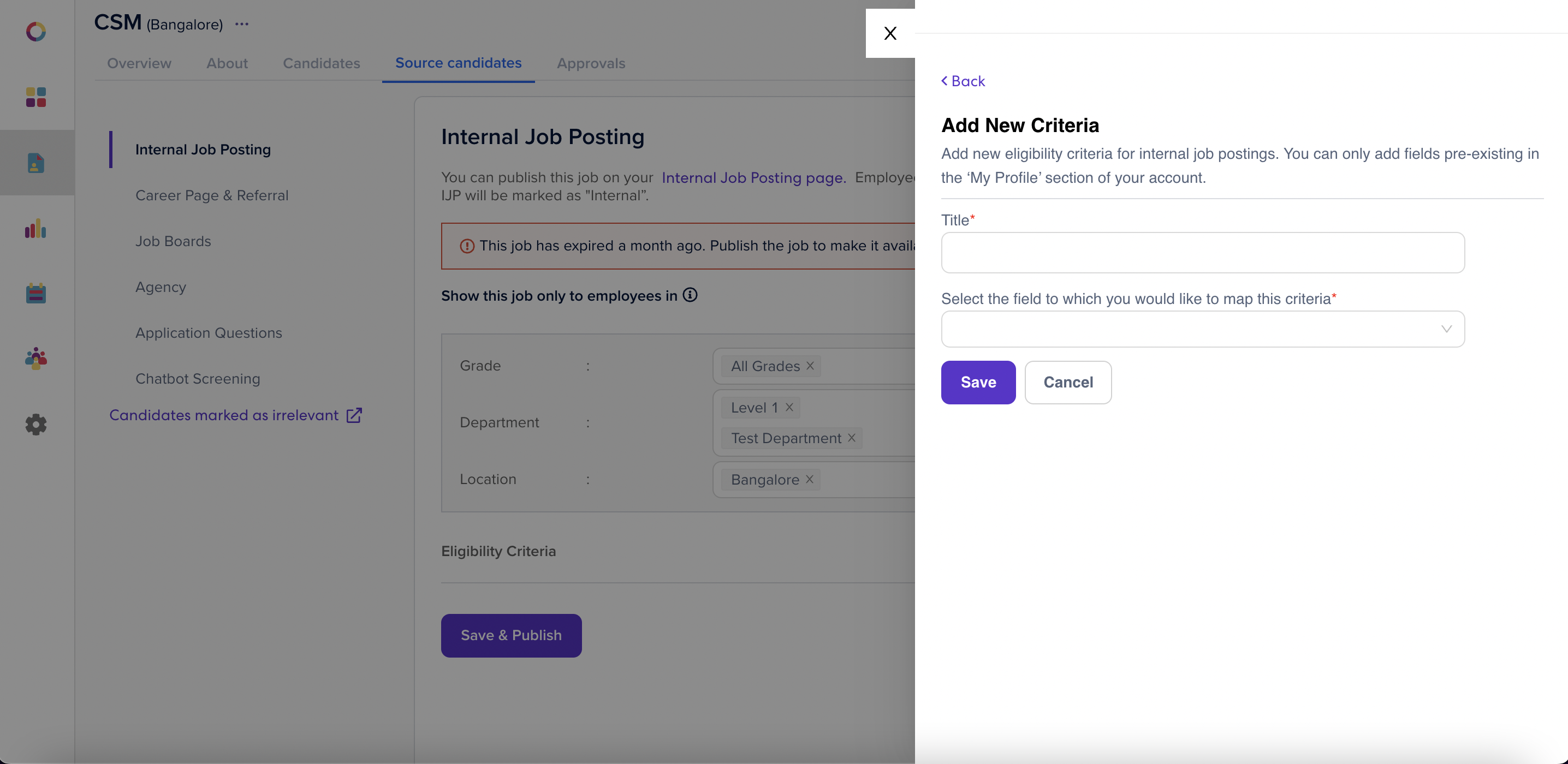Screen dimensions: 1568x764
Task: Click the info icon beside employees heading
Action: click(690, 295)
